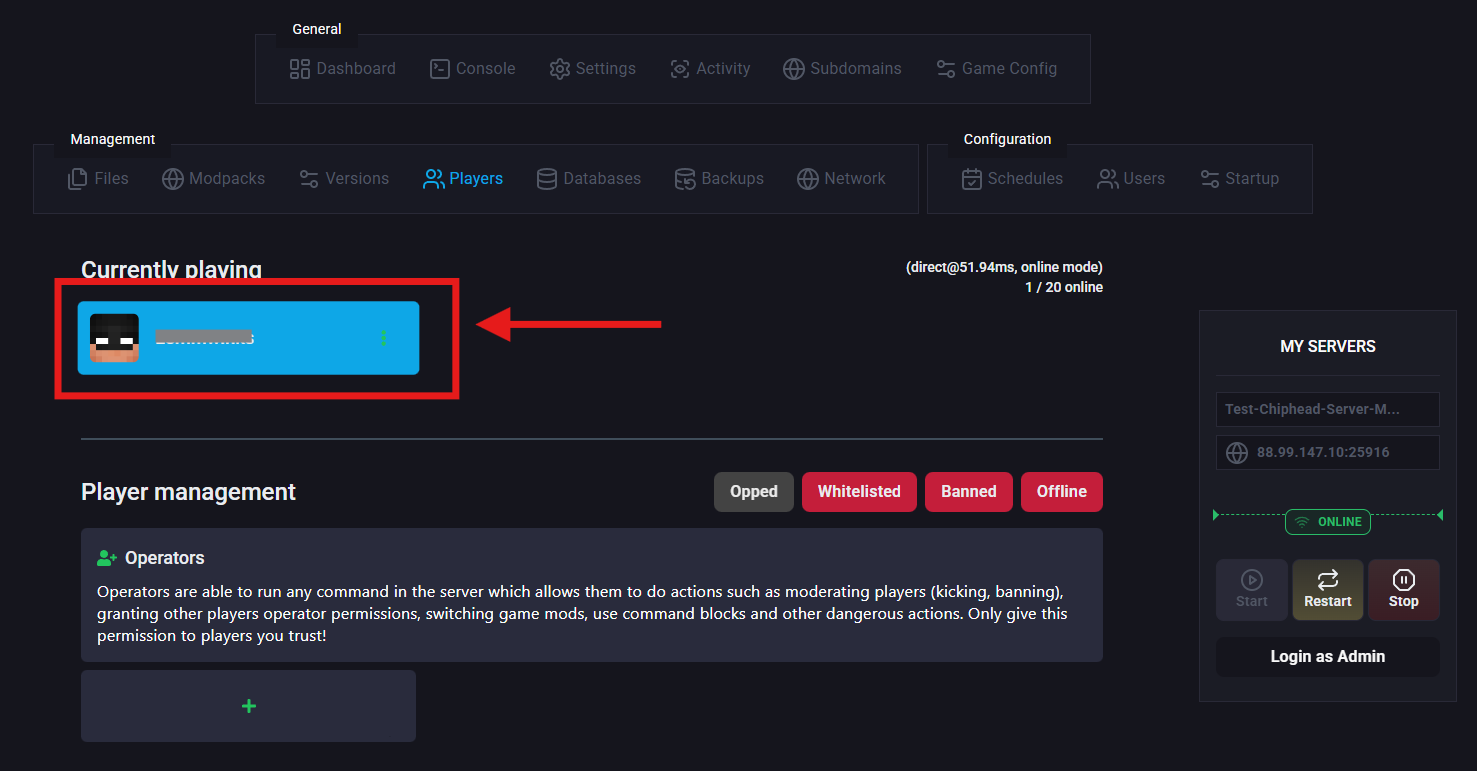Click Login as Admin
Viewport: 1477px width, 771px height.
1328,657
